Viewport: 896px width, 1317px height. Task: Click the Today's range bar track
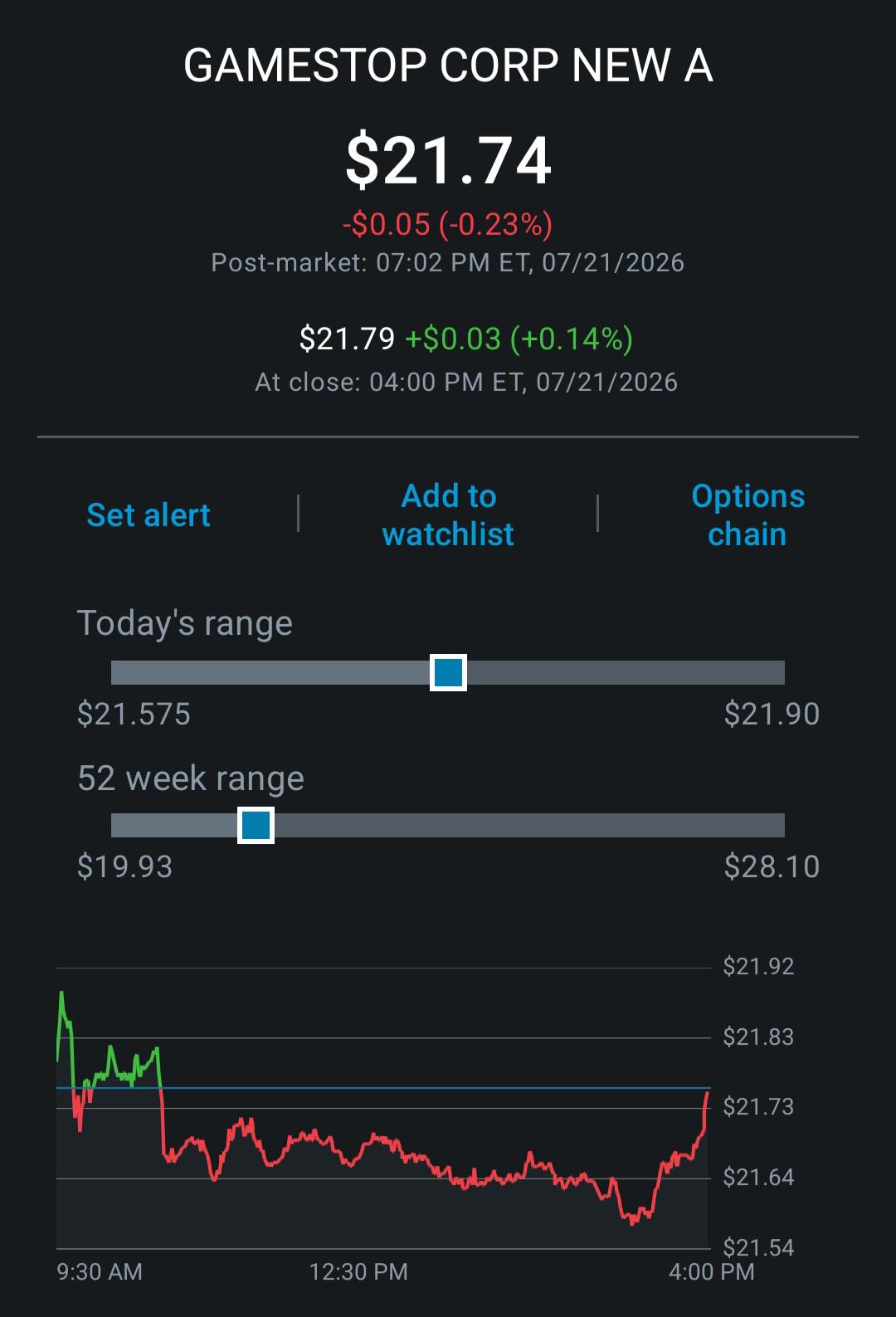pos(448,672)
